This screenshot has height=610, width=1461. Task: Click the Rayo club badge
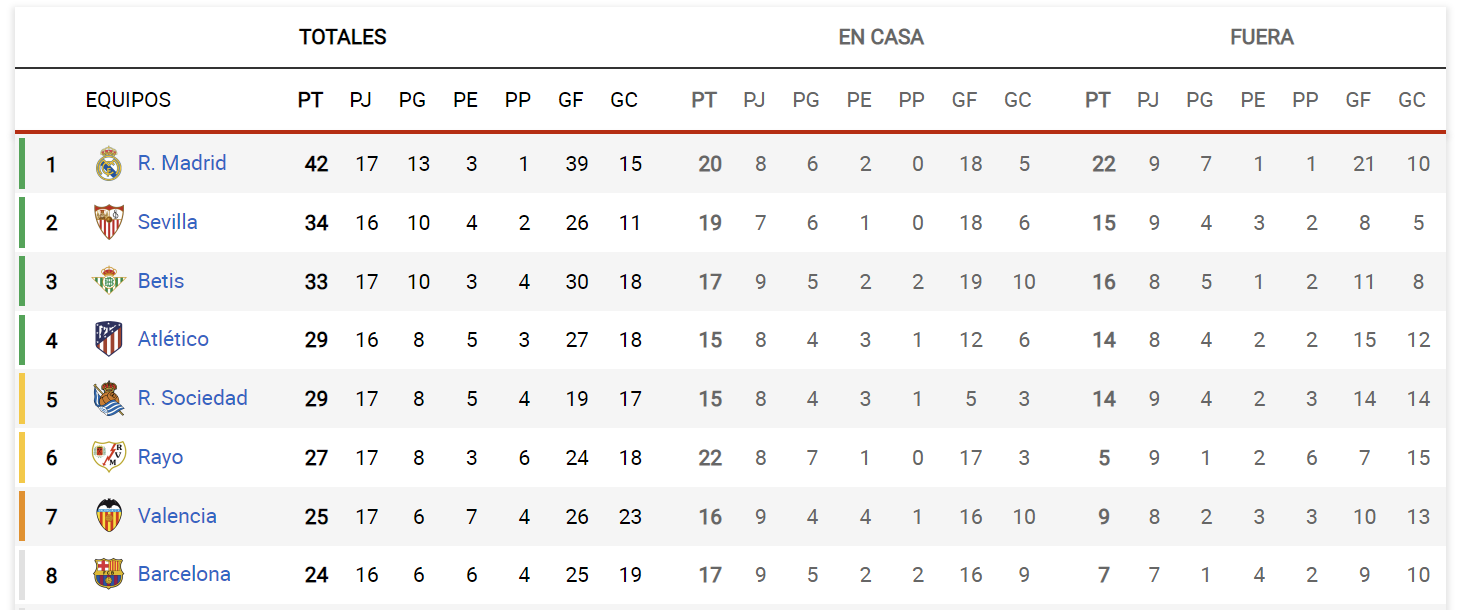(108, 457)
